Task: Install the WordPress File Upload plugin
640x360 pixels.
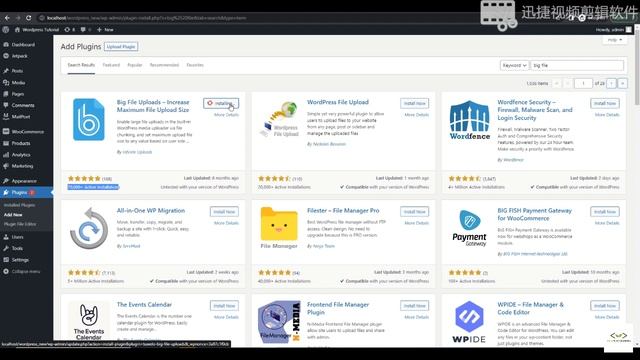Action: point(414,103)
